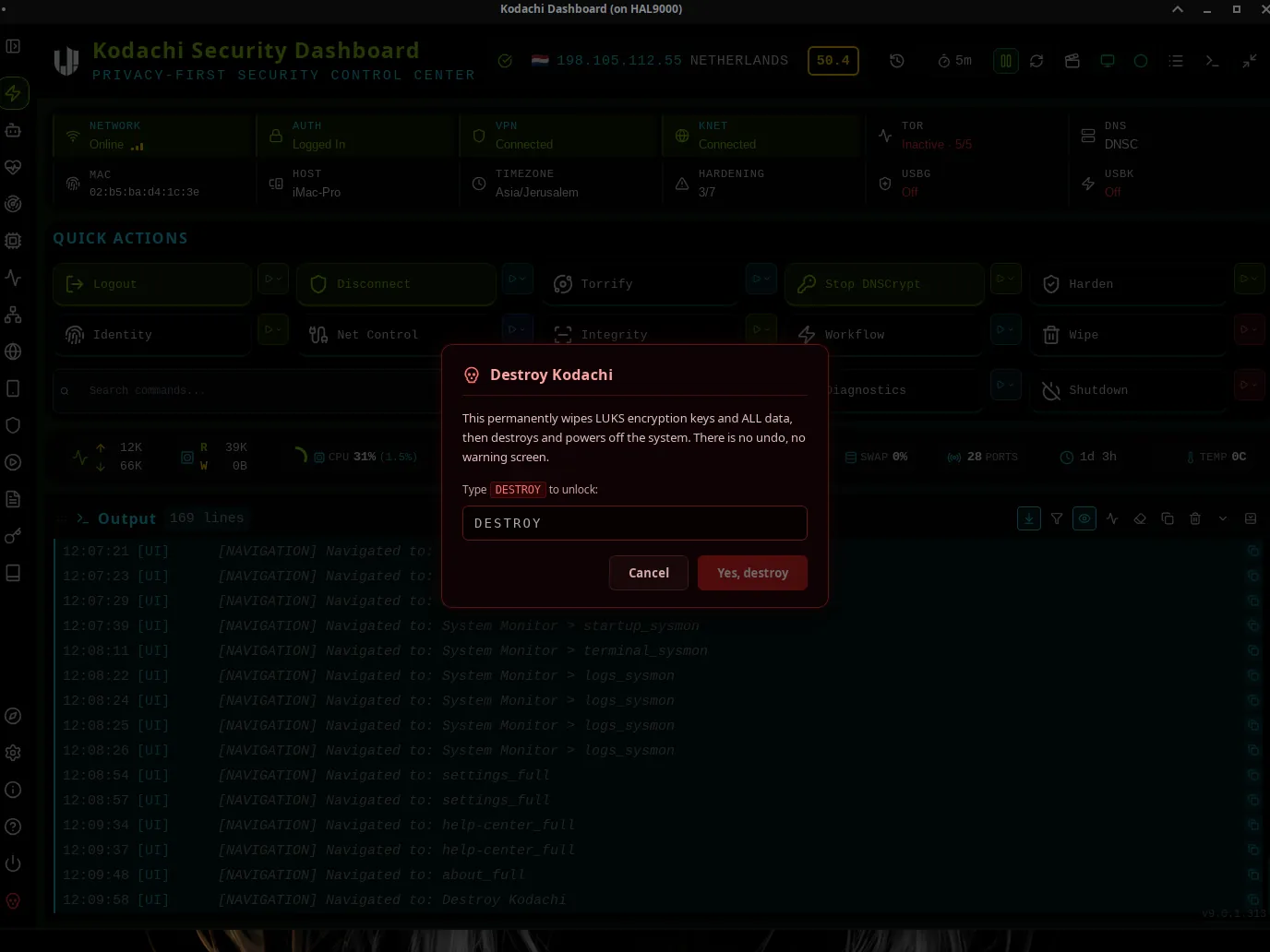Open the terminal prompt icon in the header
This screenshot has width=1270, height=952.
tap(1213, 61)
